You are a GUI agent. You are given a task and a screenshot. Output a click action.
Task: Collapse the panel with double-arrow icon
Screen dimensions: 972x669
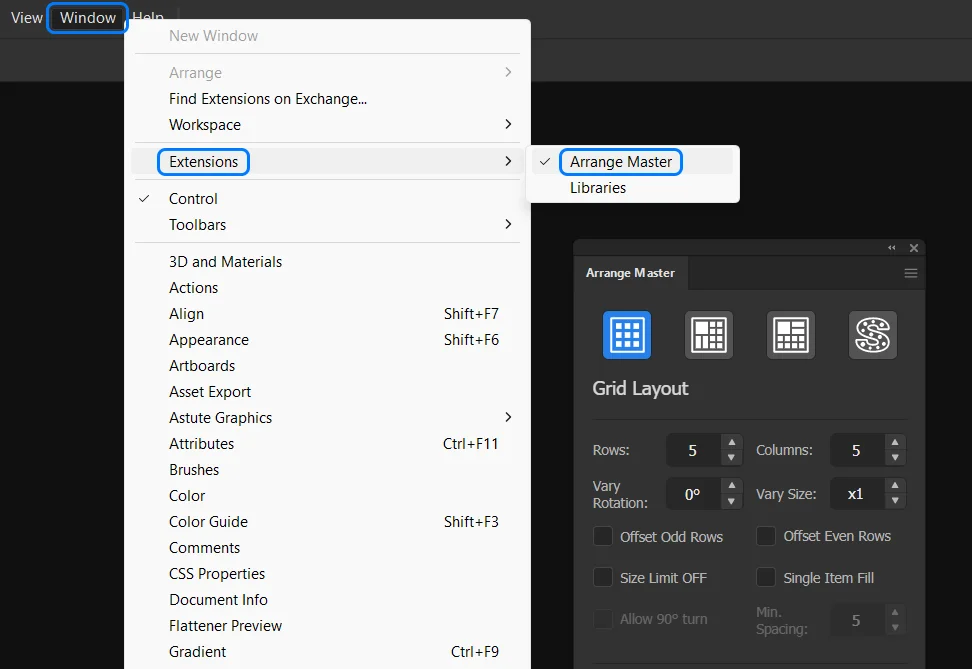(892, 248)
